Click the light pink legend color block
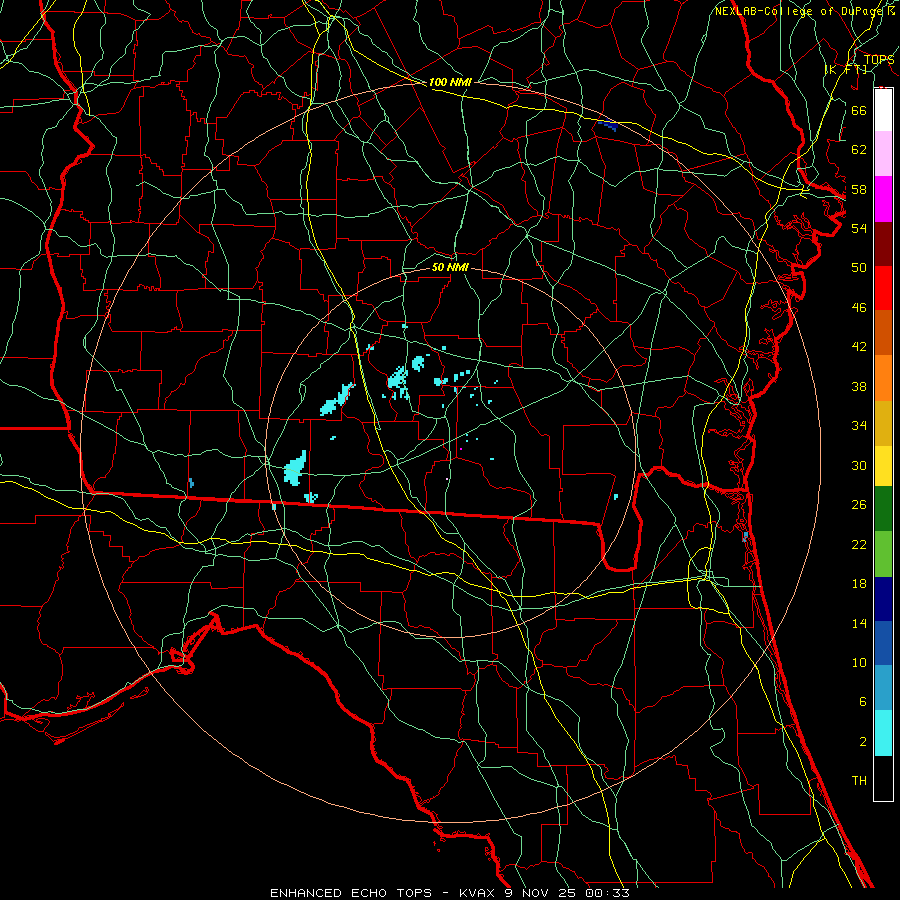 [883, 154]
